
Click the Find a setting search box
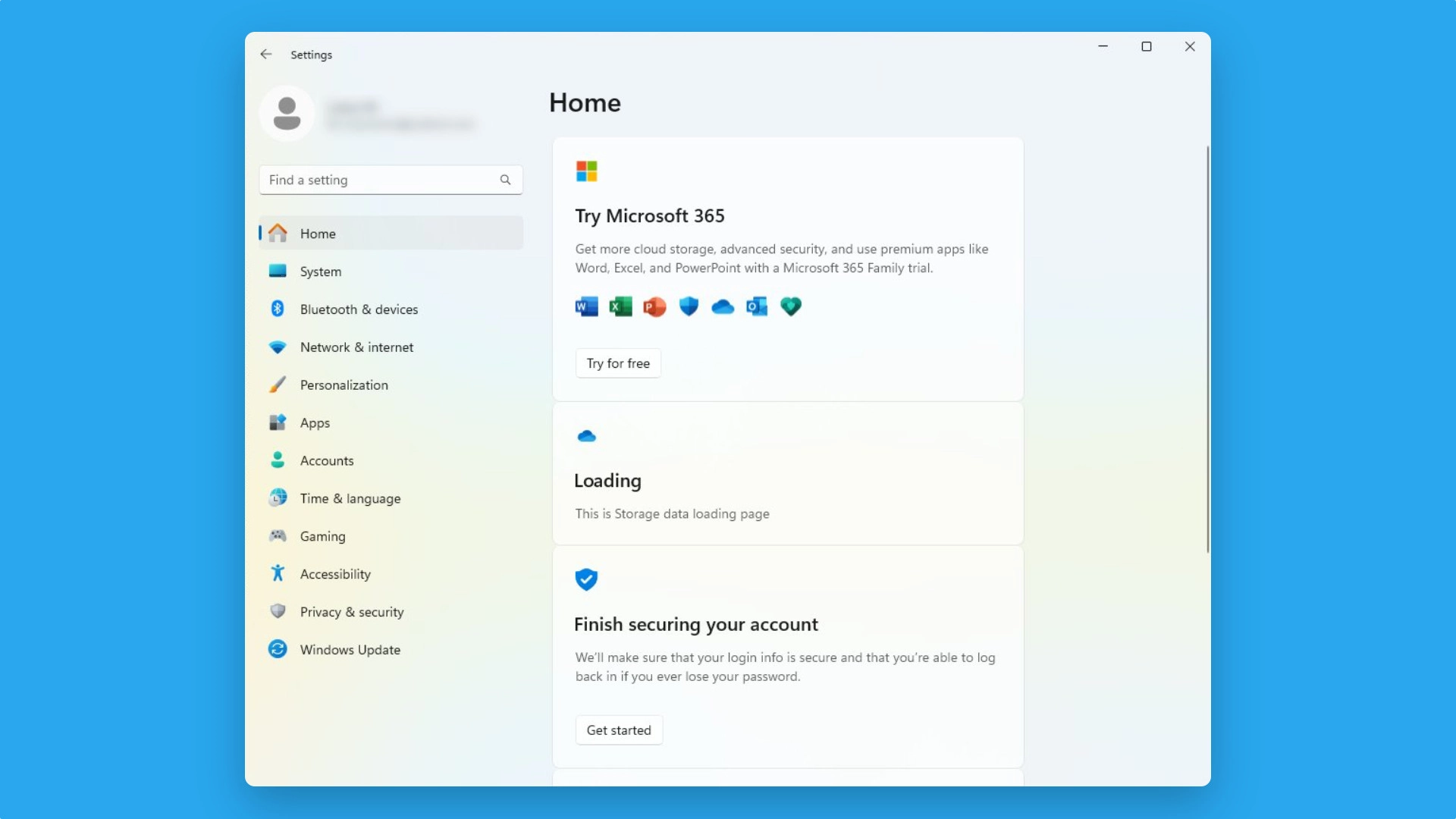[x=379, y=180]
